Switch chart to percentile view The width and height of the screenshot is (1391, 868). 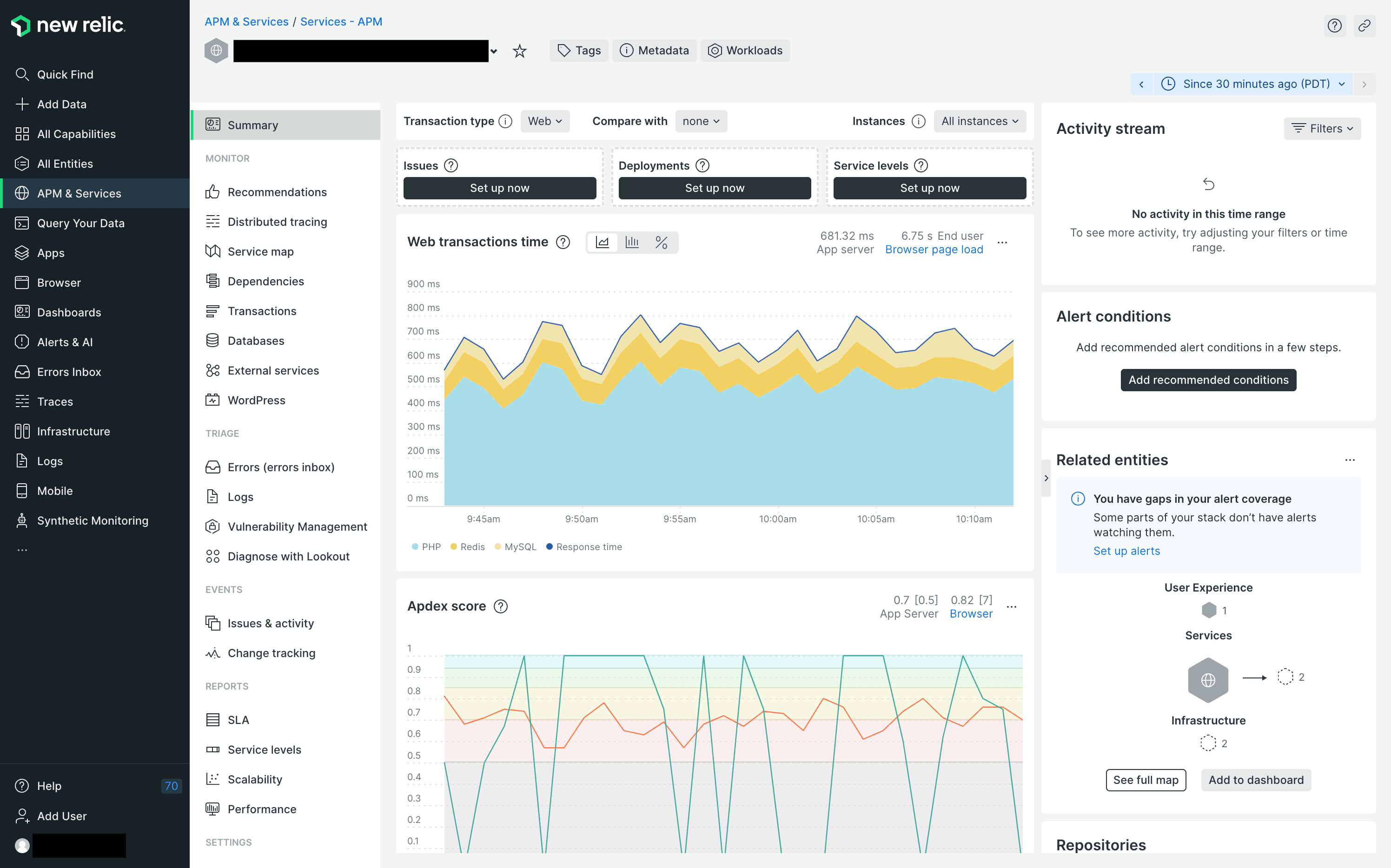click(661, 243)
